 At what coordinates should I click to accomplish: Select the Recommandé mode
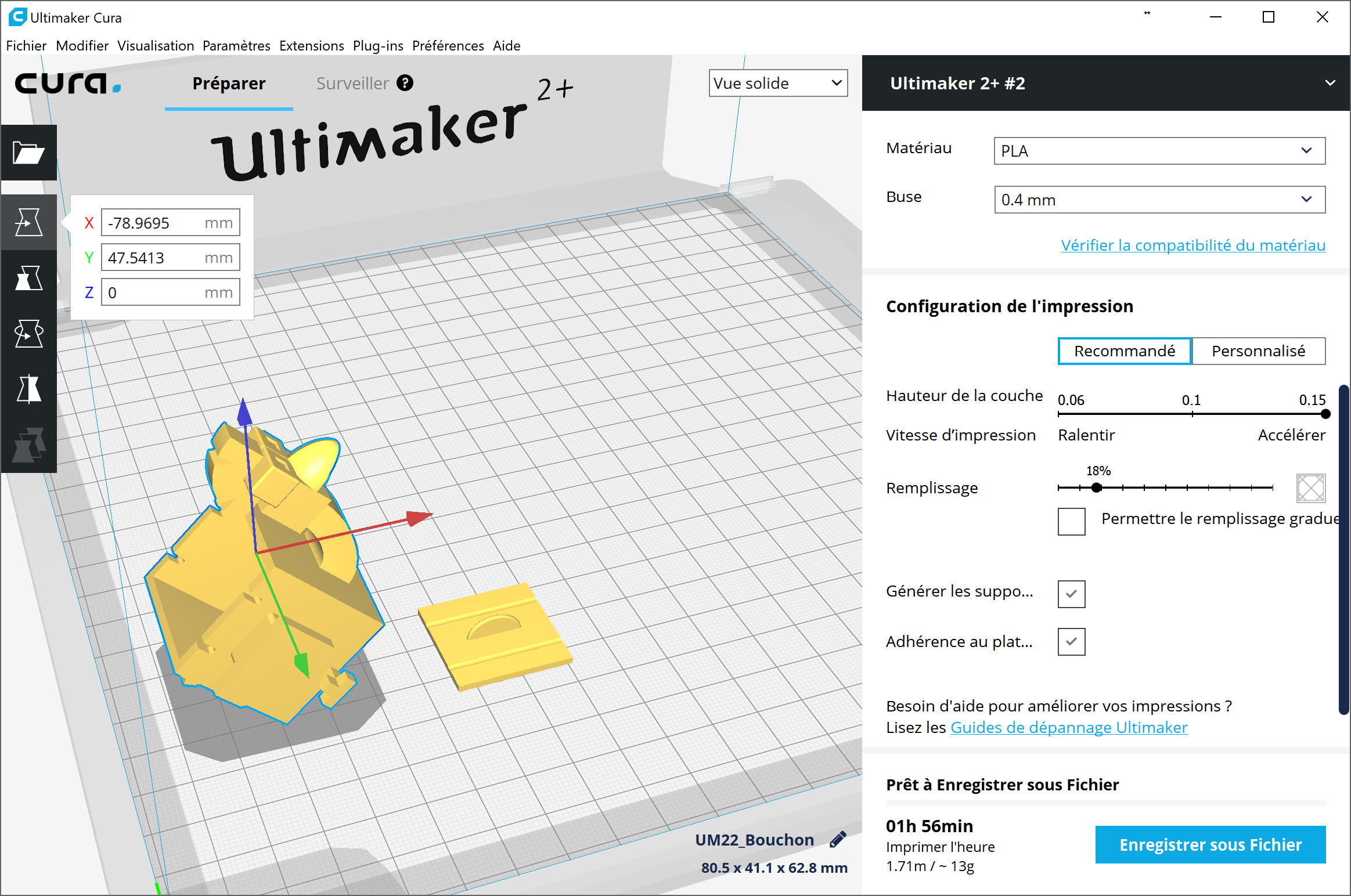click(1125, 351)
